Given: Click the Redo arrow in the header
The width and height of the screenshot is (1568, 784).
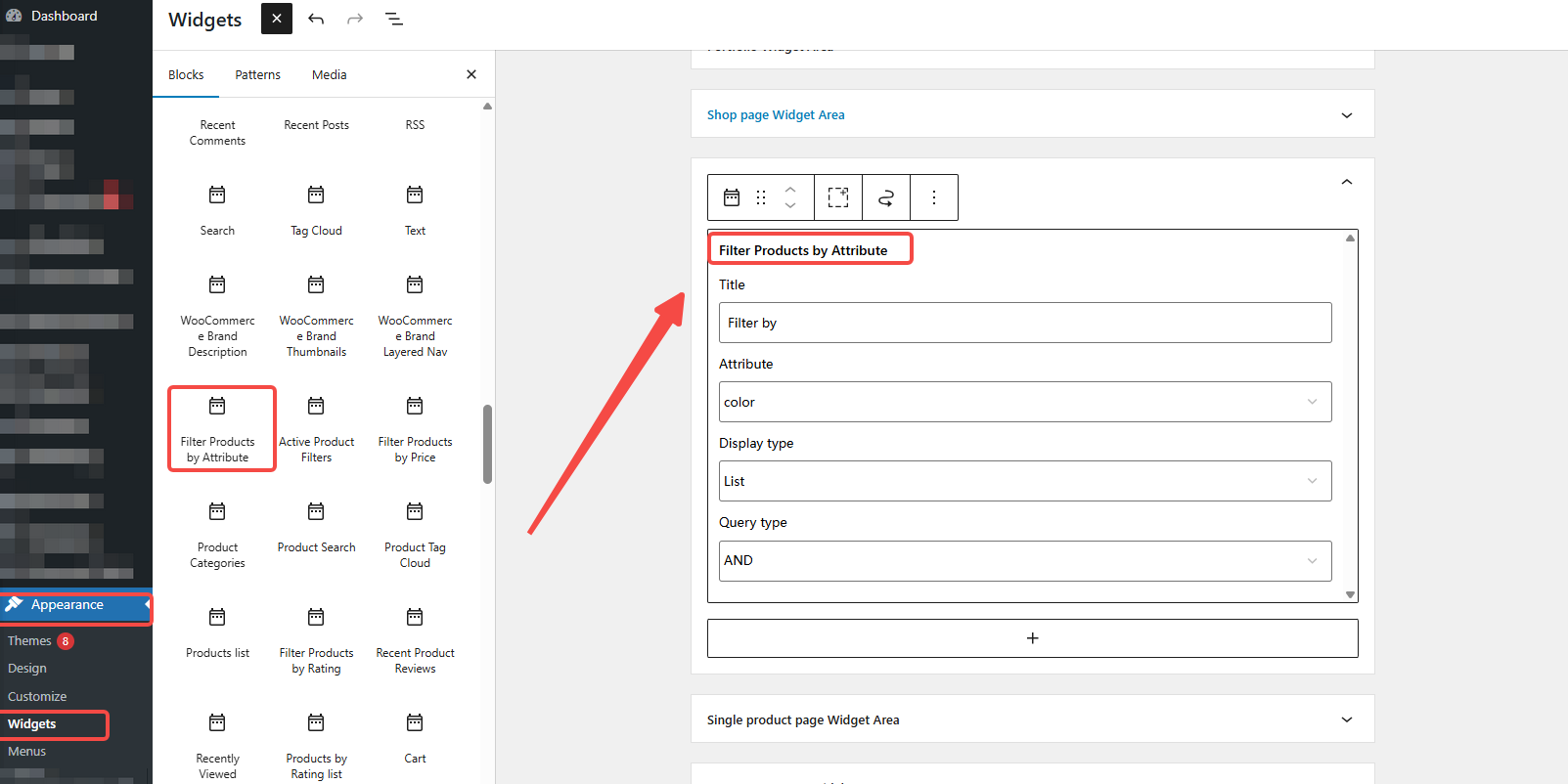Looking at the screenshot, I should (355, 19).
